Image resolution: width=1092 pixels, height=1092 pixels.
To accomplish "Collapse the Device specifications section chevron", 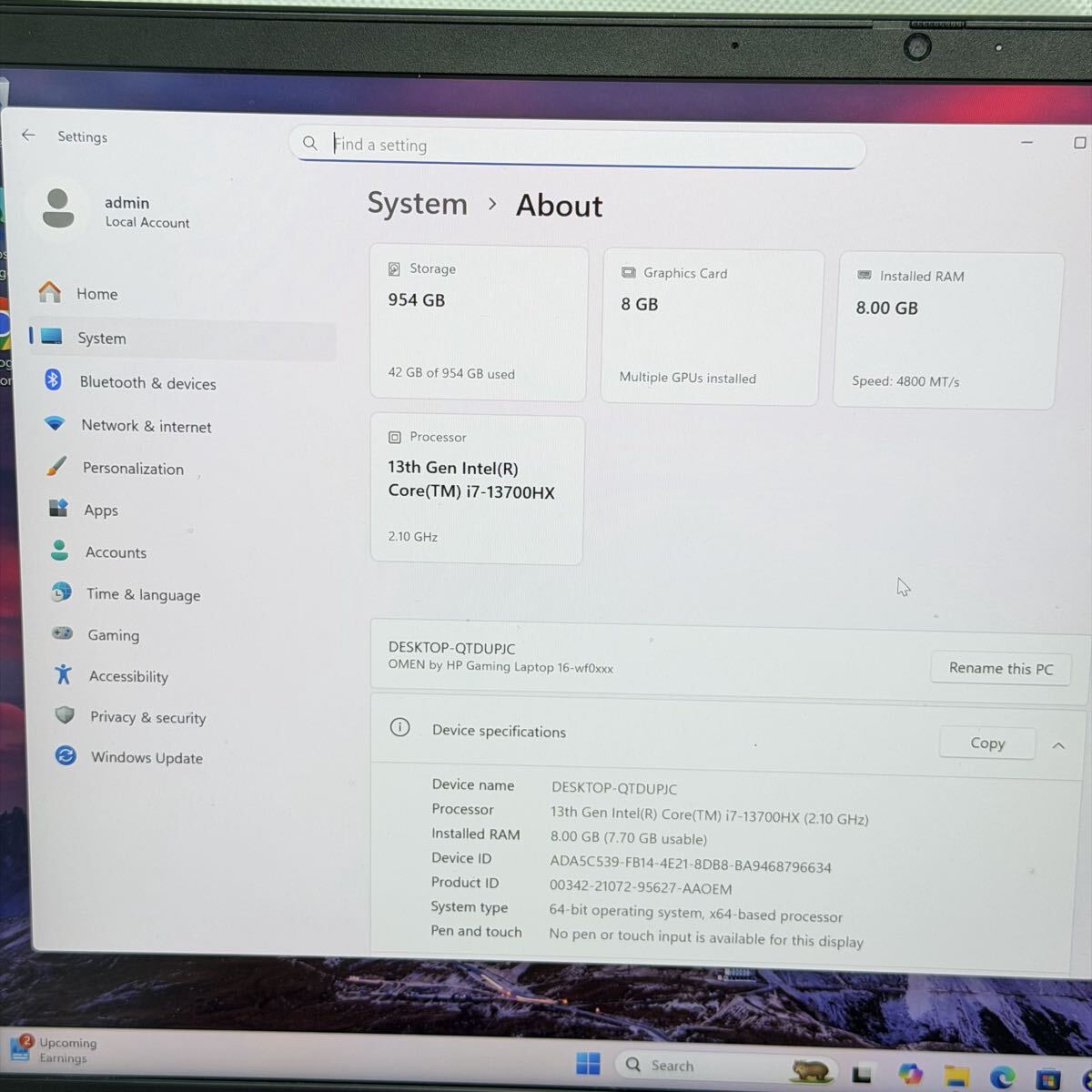I will (x=1058, y=745).
